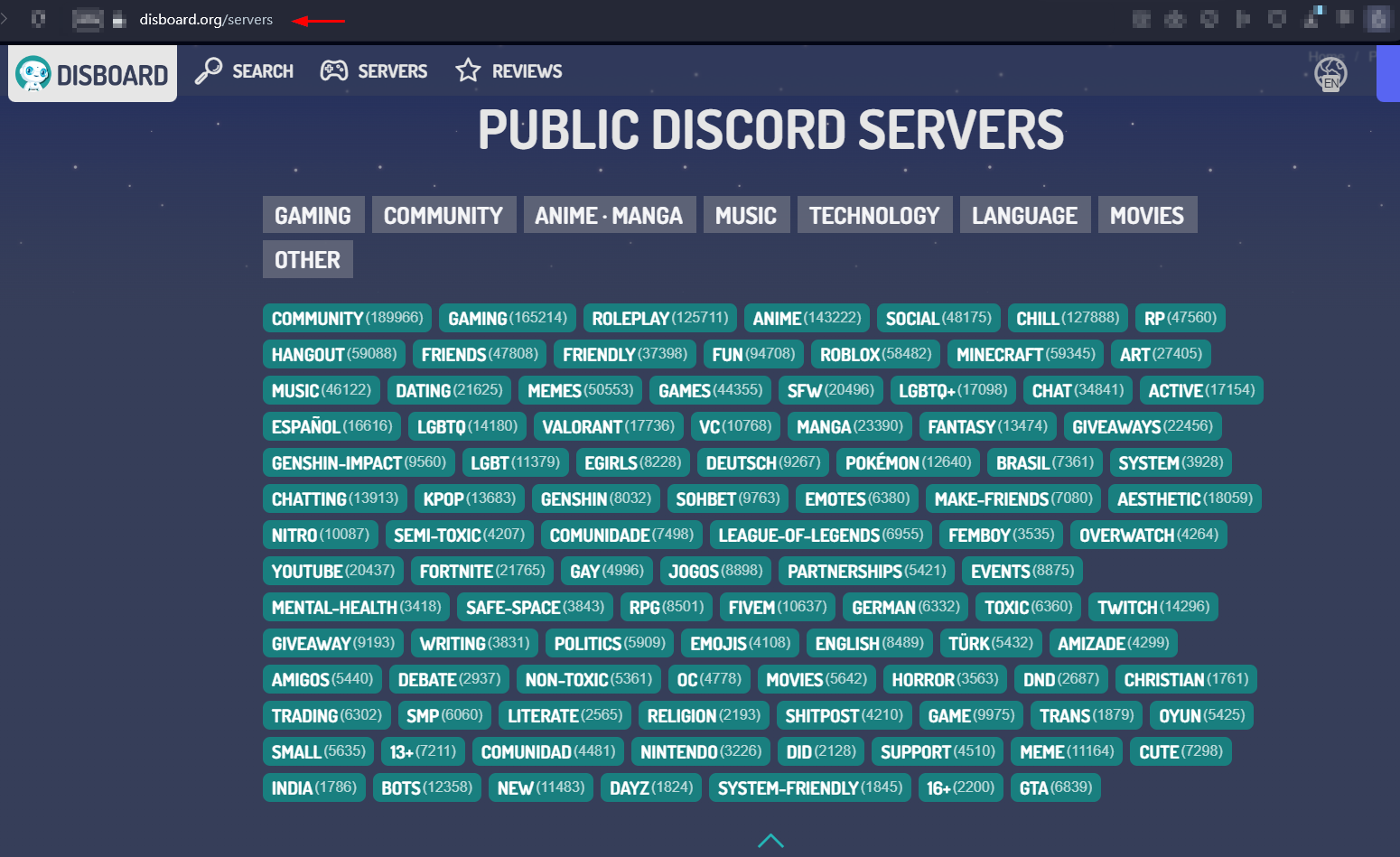The width and height of the screenshot is (1400, 857).
Task: Select the TECHNOLOGY category tab
Action: [874, 215]
